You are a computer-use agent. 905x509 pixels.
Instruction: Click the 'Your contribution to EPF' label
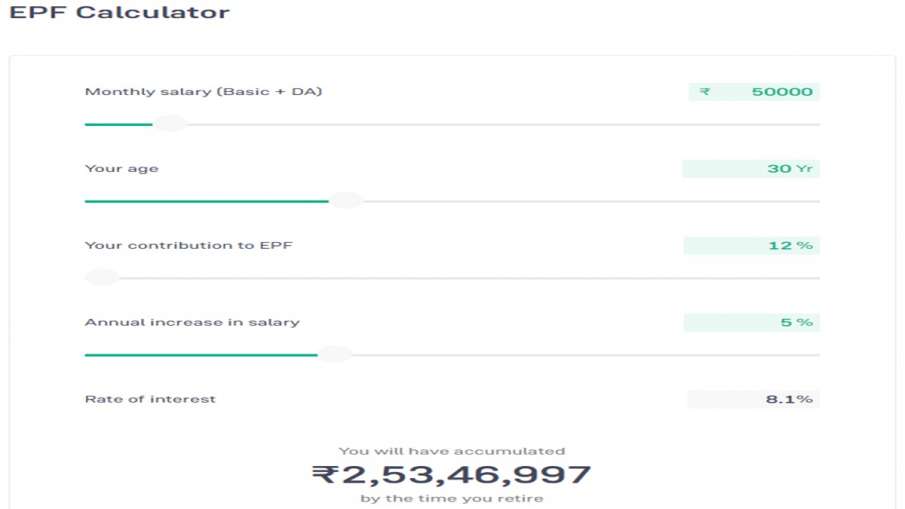[188, 246]
